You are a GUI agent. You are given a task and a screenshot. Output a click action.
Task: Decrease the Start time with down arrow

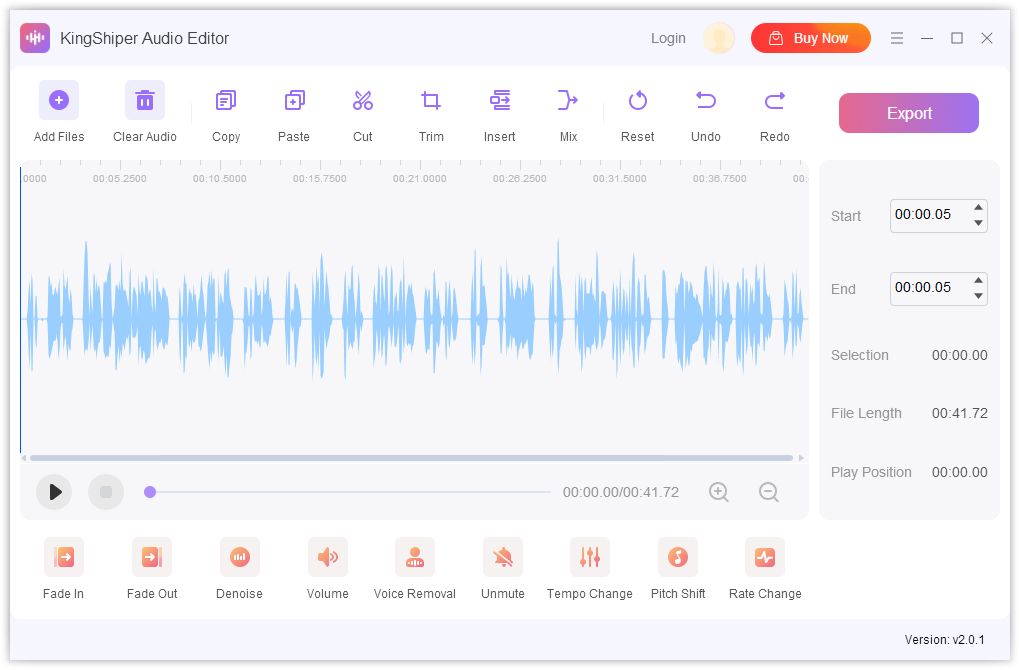[978, 223]
